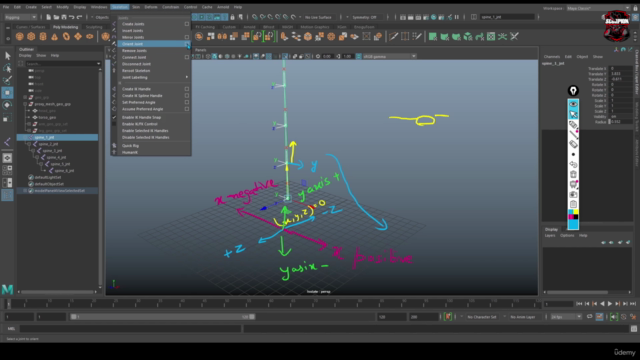Switch to the Sculpting shelf tab

coord(94,27)
